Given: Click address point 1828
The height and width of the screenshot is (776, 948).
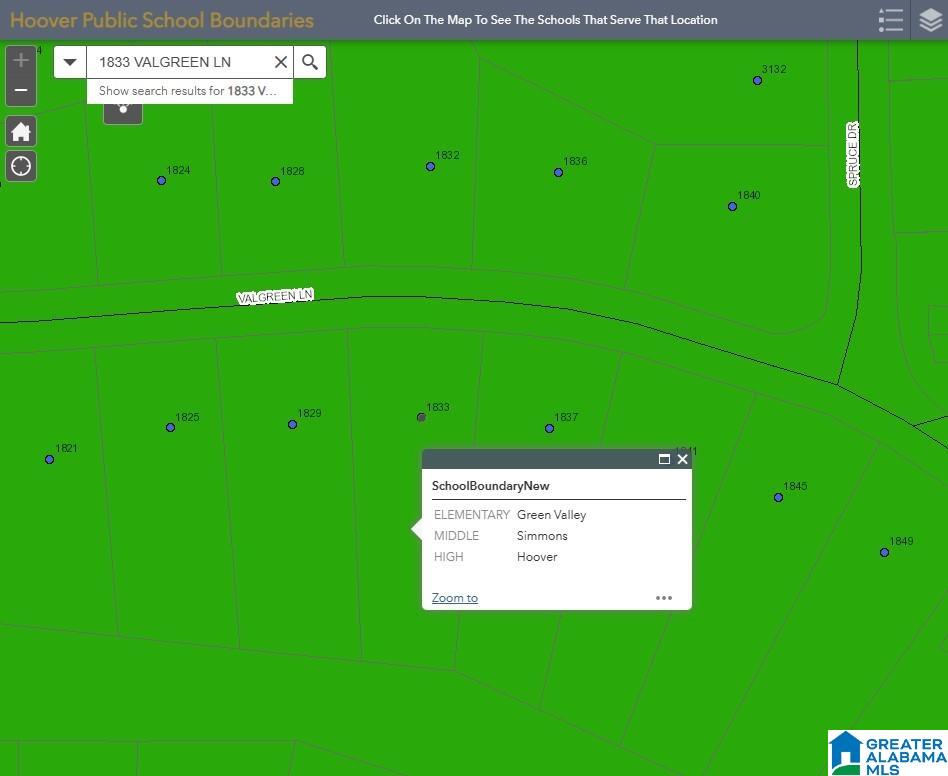Looking at the screenshot, I should click(275, 181).
